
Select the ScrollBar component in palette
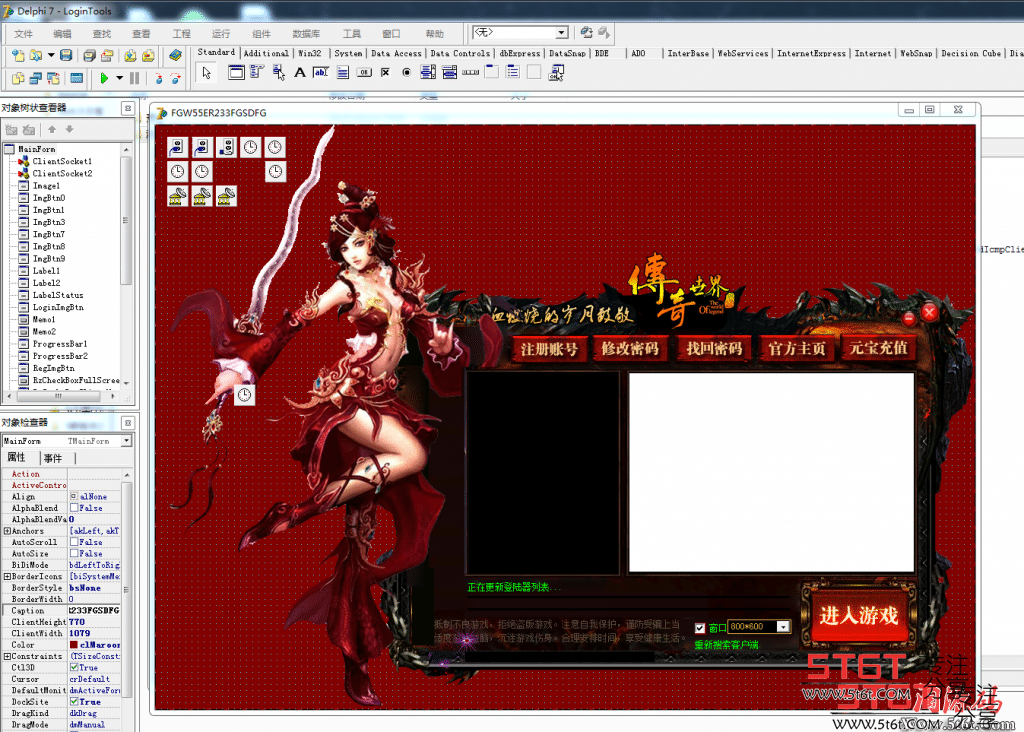pos(470,72)
